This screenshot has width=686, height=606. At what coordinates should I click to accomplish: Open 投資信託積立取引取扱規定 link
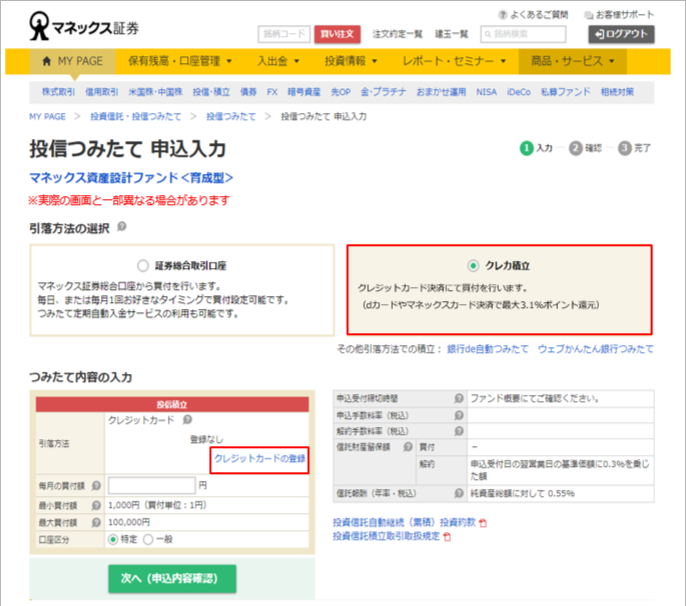[x=386, y=536]
